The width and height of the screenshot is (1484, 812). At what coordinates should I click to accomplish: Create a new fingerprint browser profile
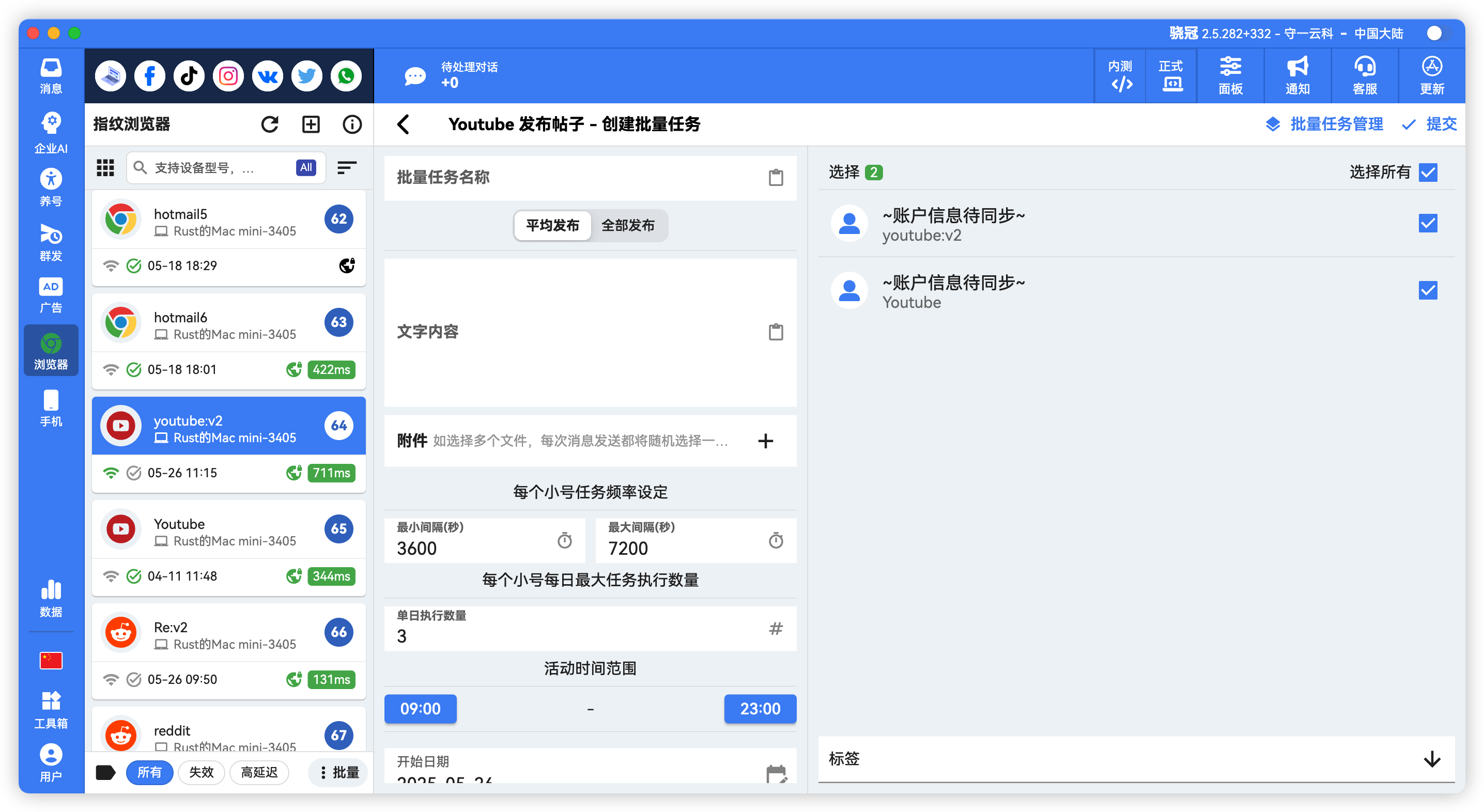tap(311, 124)
